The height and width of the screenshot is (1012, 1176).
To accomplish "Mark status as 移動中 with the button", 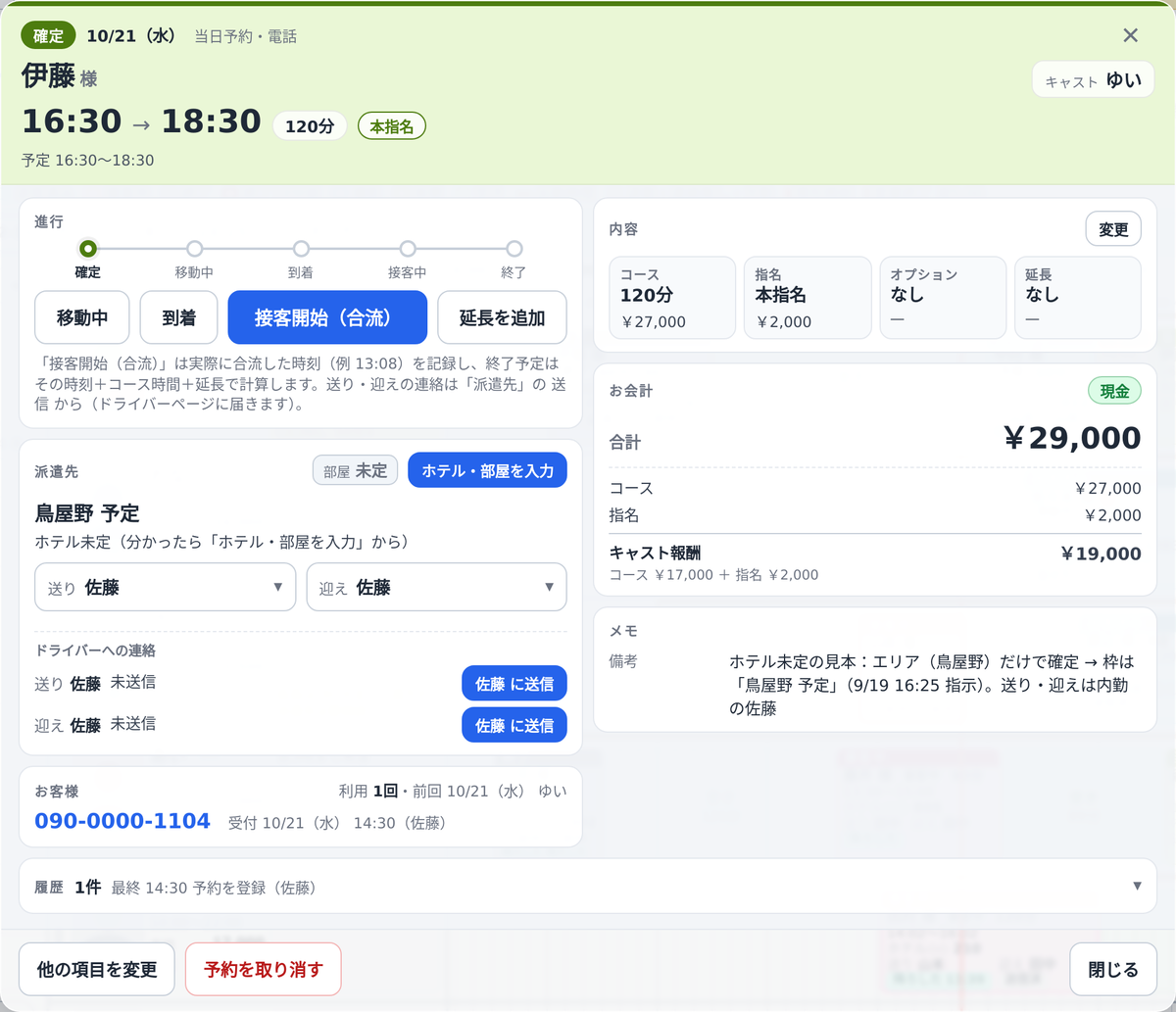I will (x=82, y=317).
